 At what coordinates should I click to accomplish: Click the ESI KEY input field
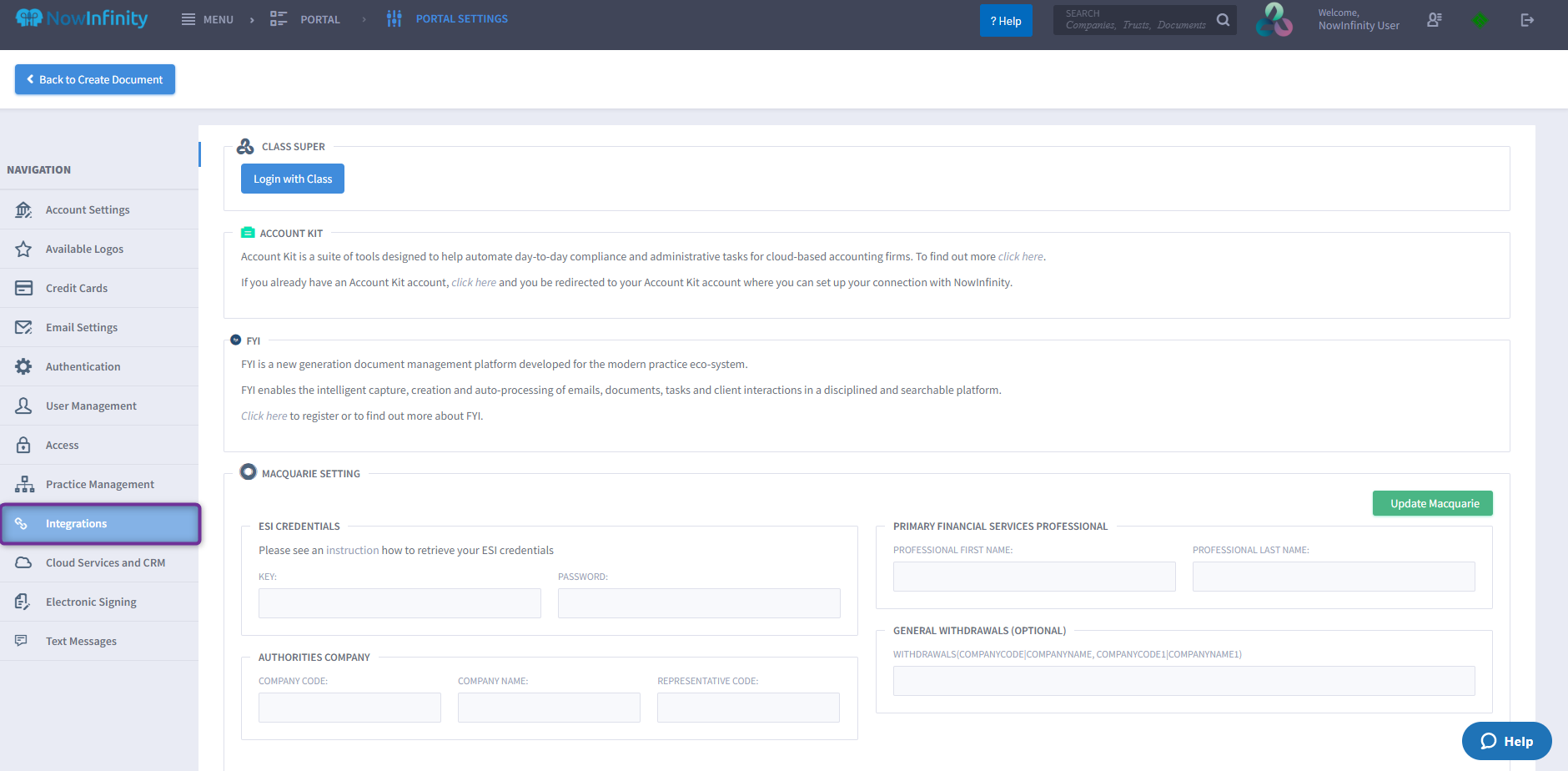(400, 603)
